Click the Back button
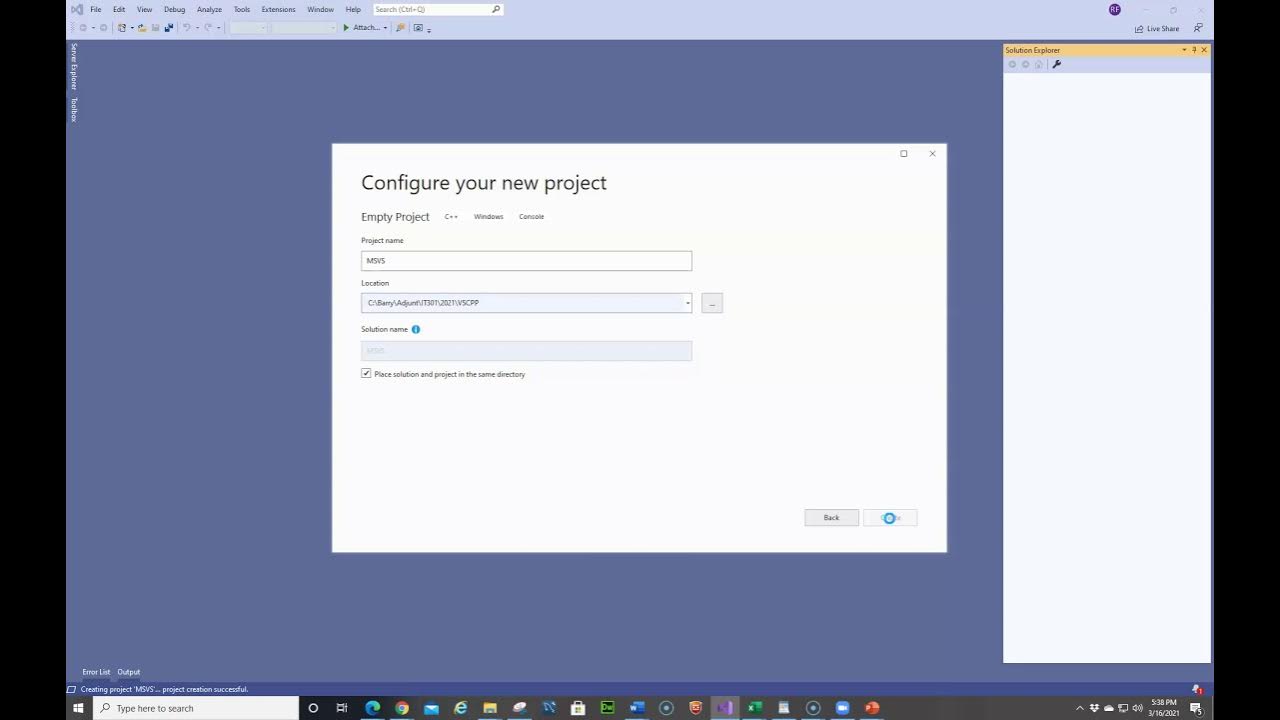 (x=831, y=517)
